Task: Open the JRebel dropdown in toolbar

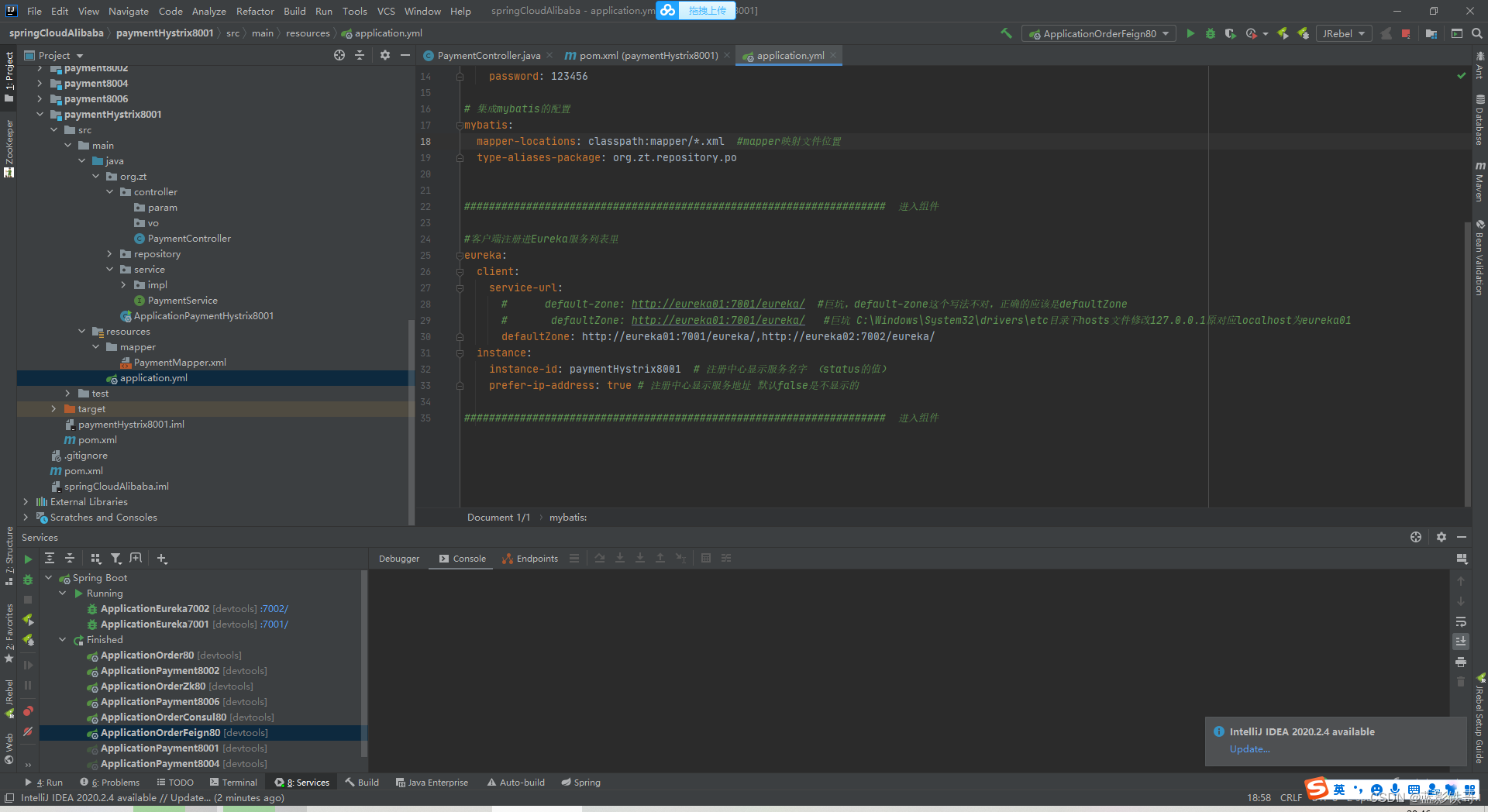Action: tap(1343, 33)
